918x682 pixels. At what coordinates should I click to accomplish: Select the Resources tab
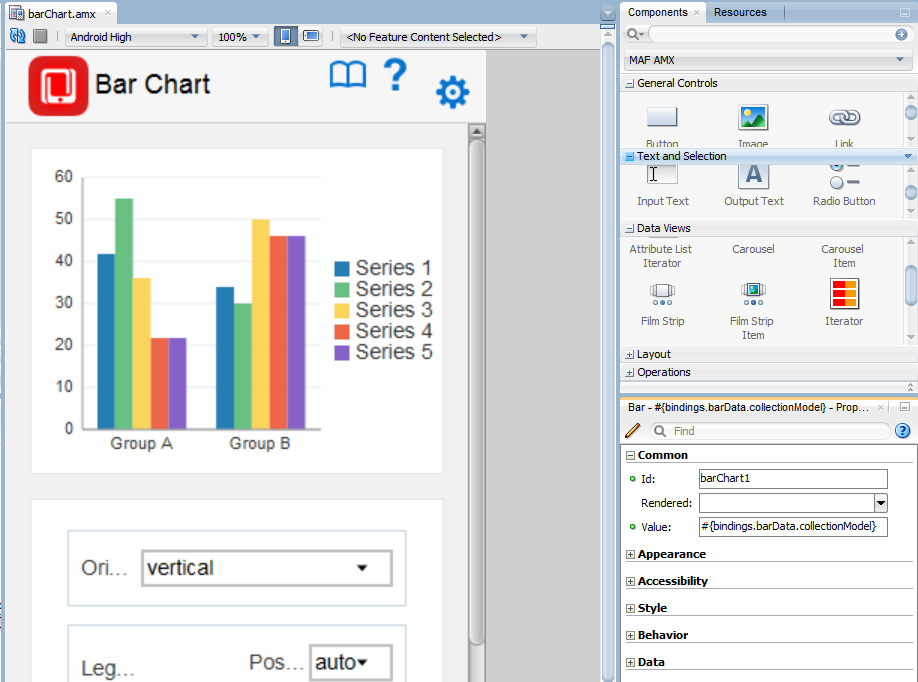click(739, 12)
